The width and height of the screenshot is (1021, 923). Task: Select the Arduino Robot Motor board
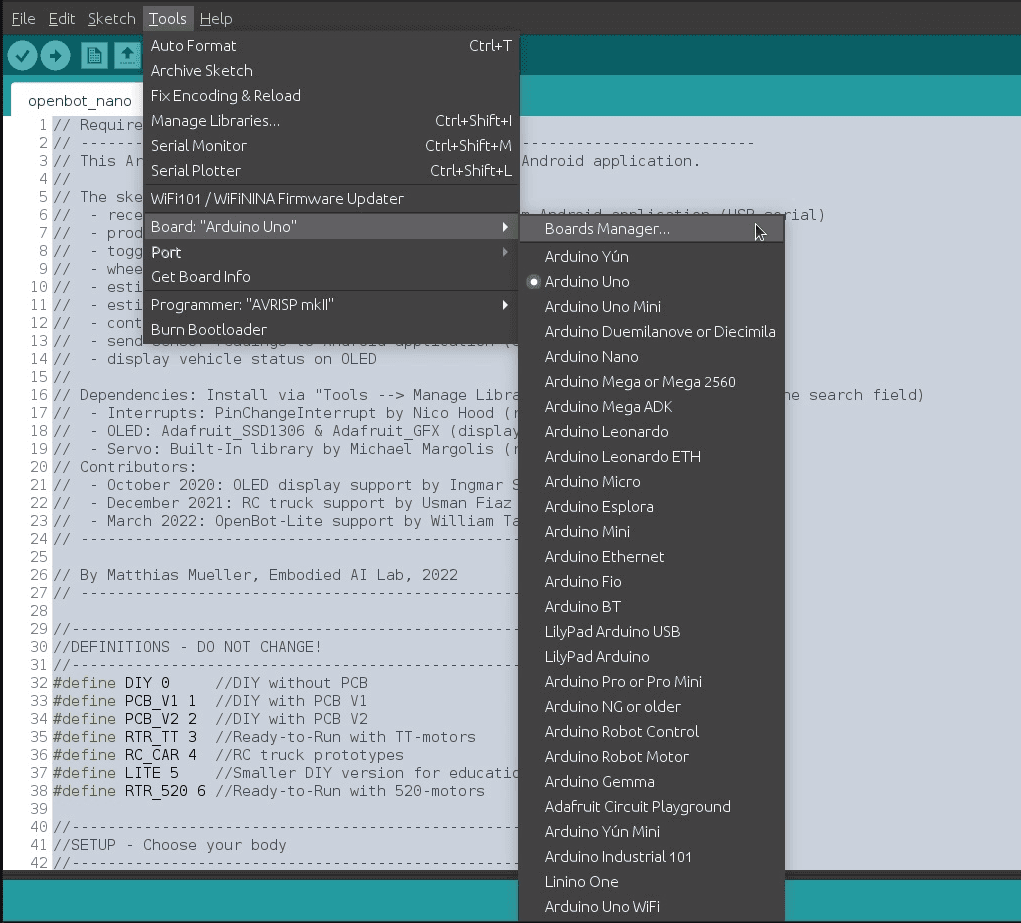[x=652, y=757]
